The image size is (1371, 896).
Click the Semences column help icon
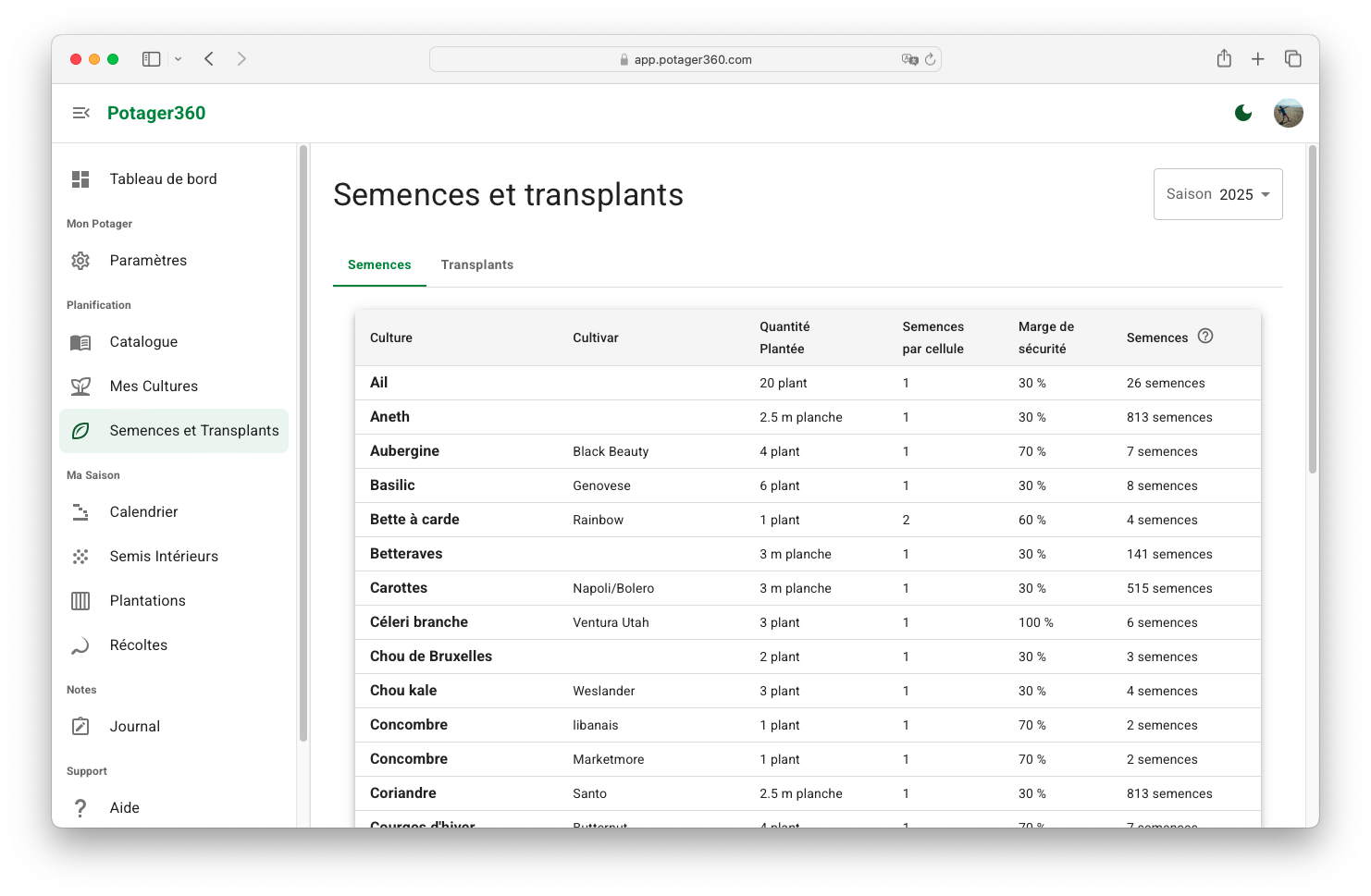1205,337
